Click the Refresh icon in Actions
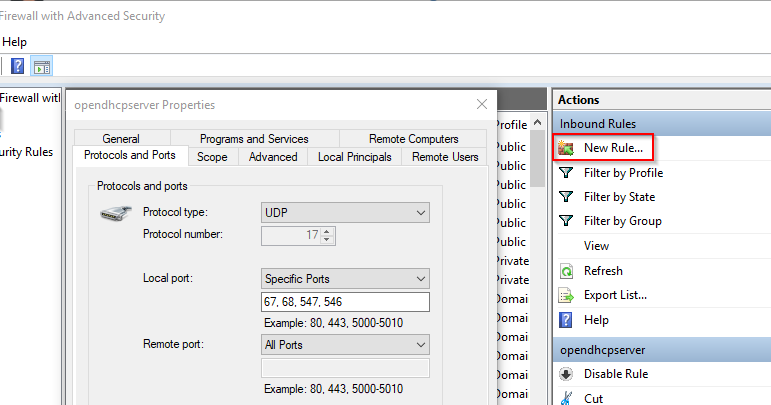 tap(566, 271)
